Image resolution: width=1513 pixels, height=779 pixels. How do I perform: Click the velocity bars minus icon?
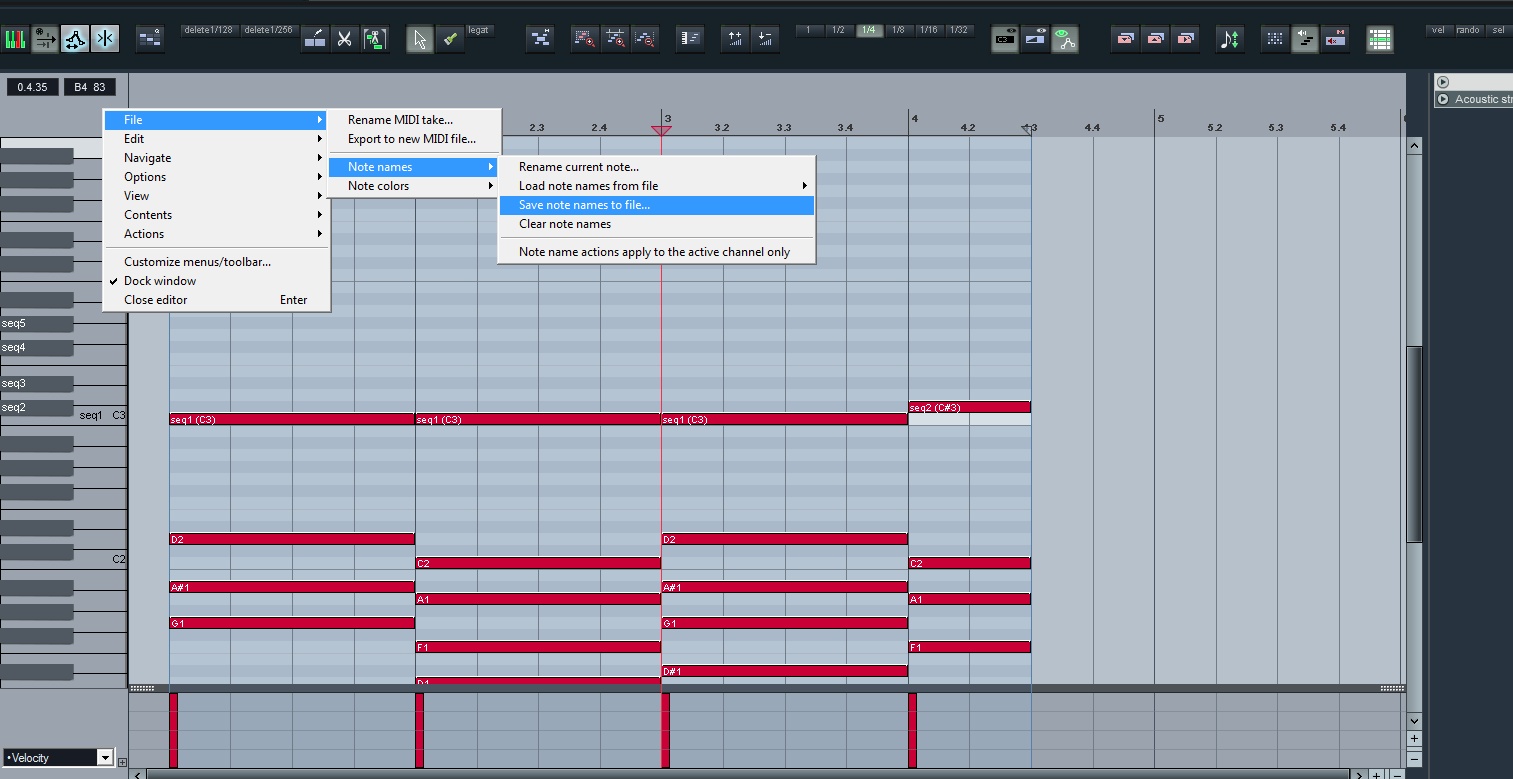765,39
